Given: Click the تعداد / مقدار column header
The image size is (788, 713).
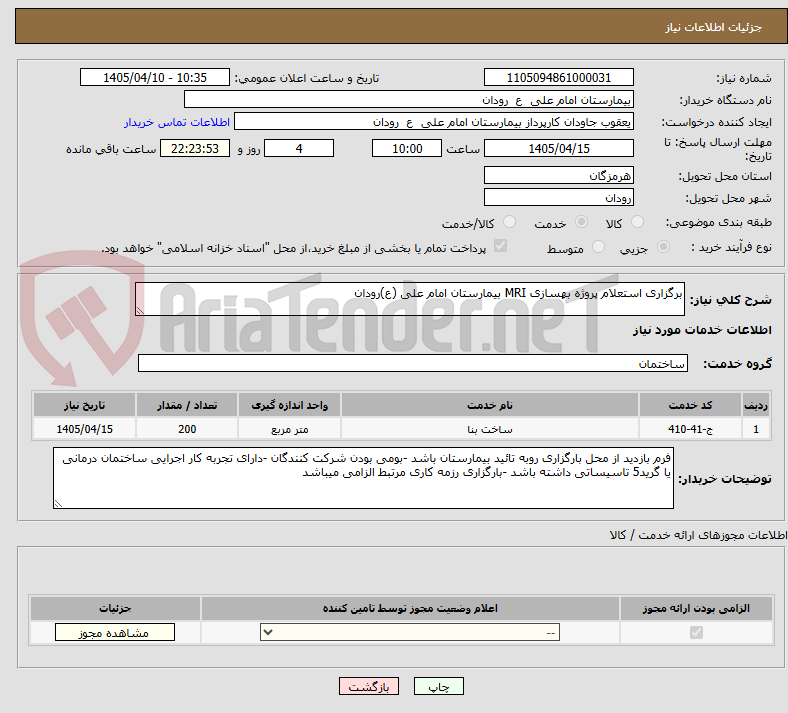Looking at the screenshot, I should pos(187,405).
